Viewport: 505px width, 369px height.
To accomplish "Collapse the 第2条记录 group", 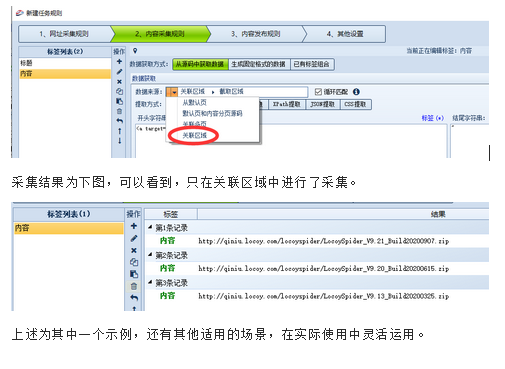I will click(x=150, y=255).
